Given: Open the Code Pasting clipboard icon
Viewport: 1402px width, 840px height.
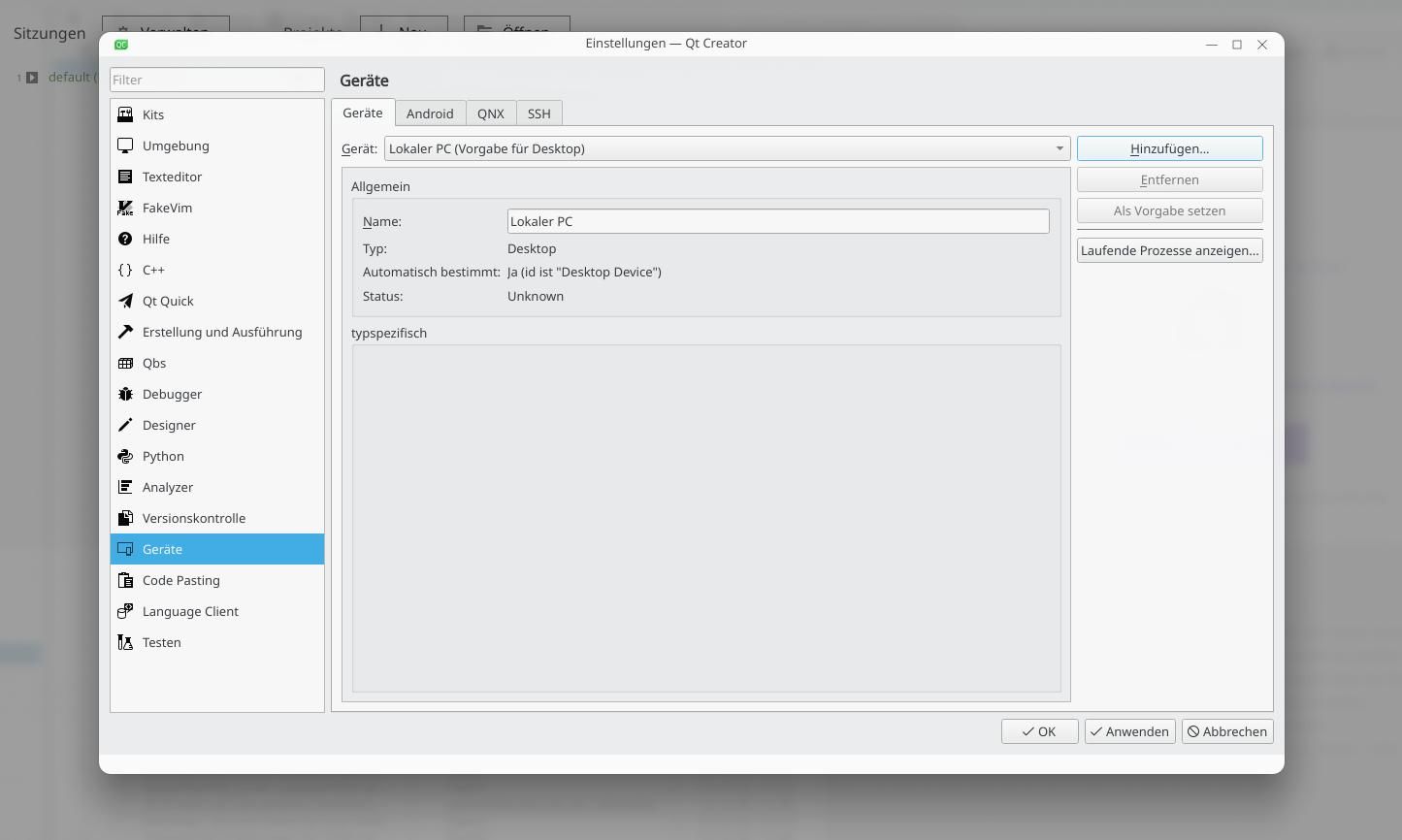Looking at the screenshot, I should pos(125,580).
